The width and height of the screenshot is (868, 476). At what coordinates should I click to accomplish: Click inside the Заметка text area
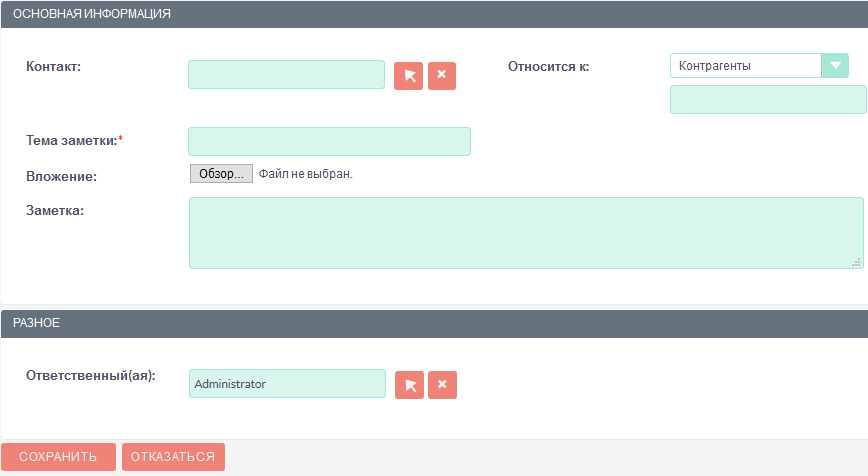point(525,233)
